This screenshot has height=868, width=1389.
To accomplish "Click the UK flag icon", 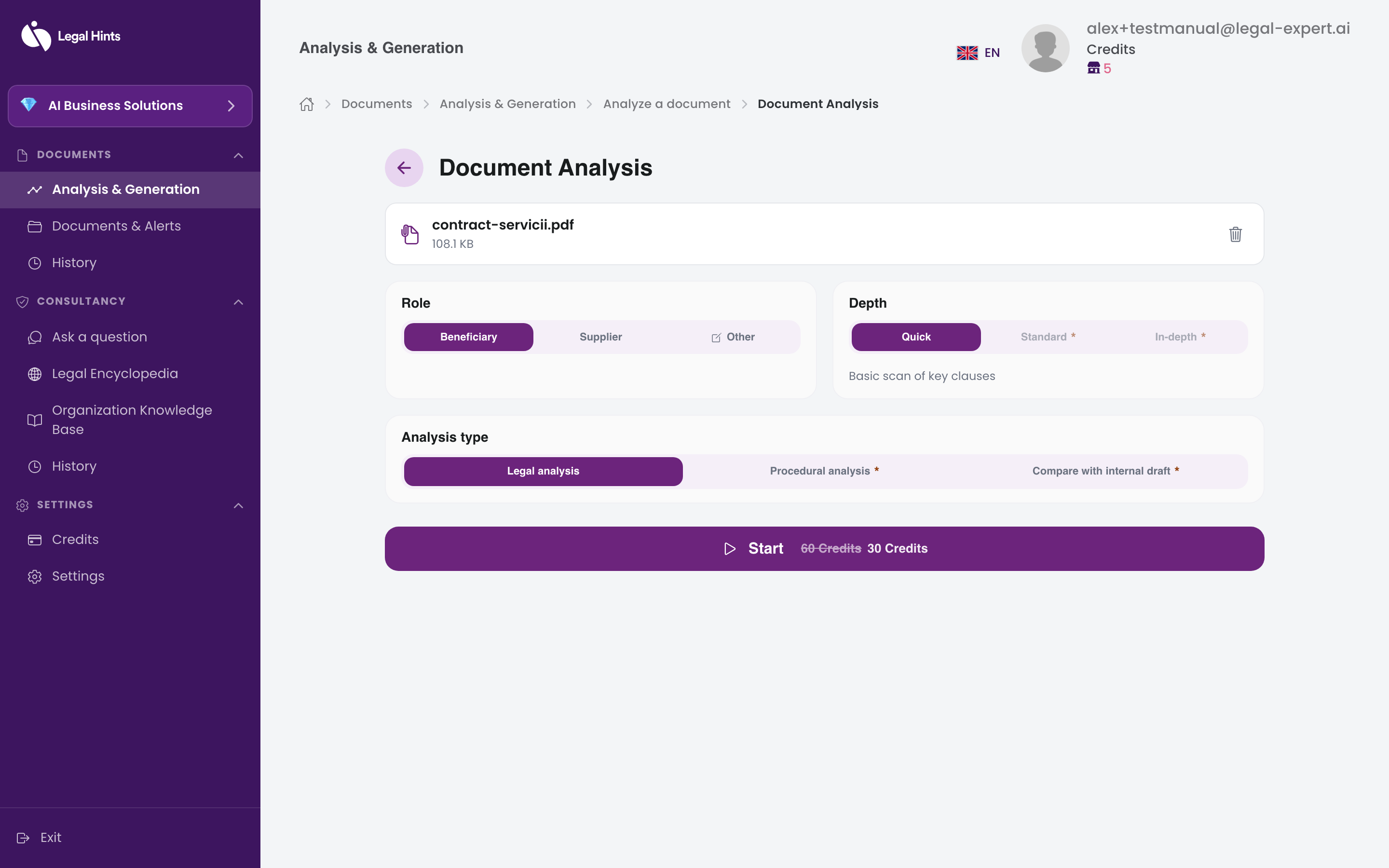I will [967, 53].
